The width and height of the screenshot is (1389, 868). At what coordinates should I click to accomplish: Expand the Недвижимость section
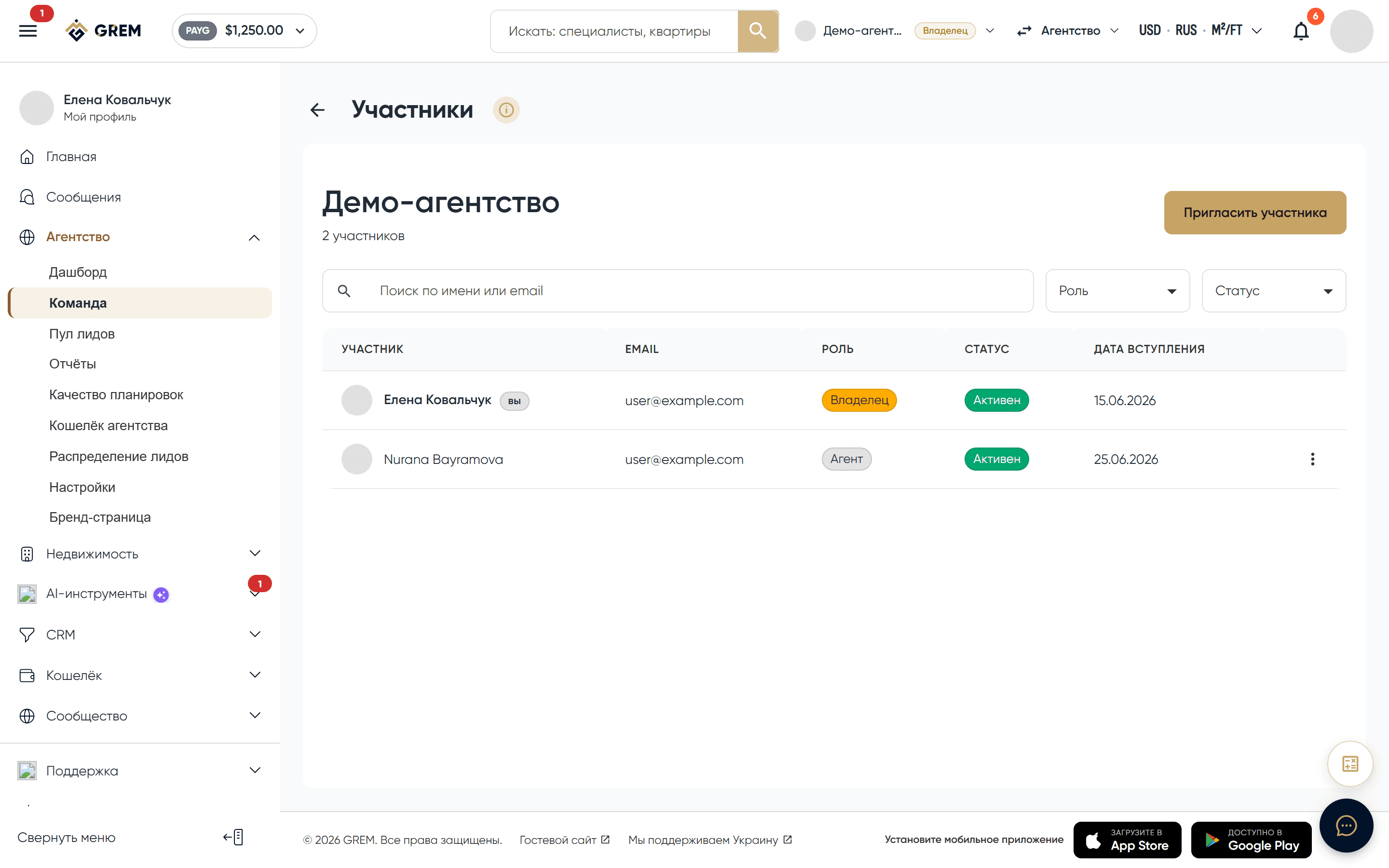coord(255,554)
